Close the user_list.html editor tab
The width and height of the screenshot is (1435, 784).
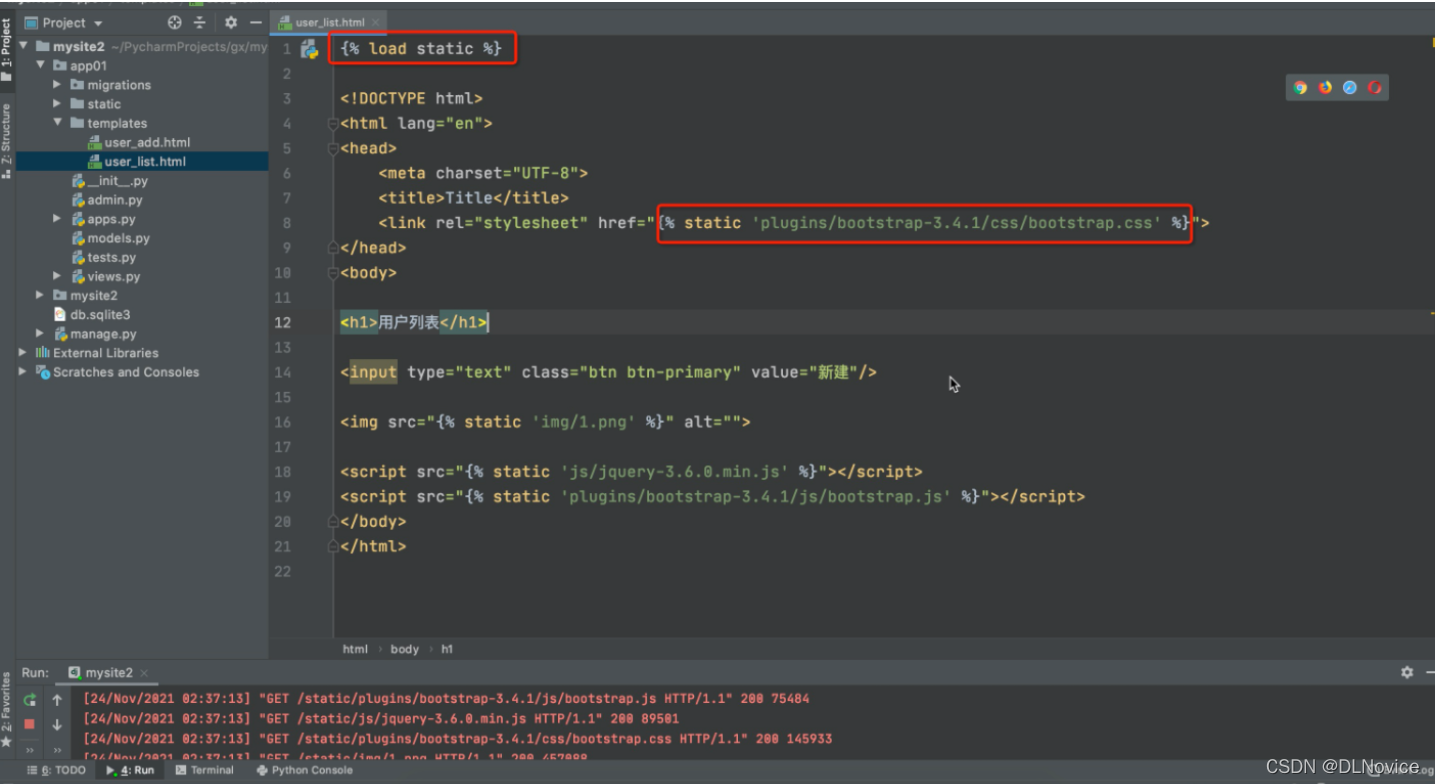pos(376,22)
